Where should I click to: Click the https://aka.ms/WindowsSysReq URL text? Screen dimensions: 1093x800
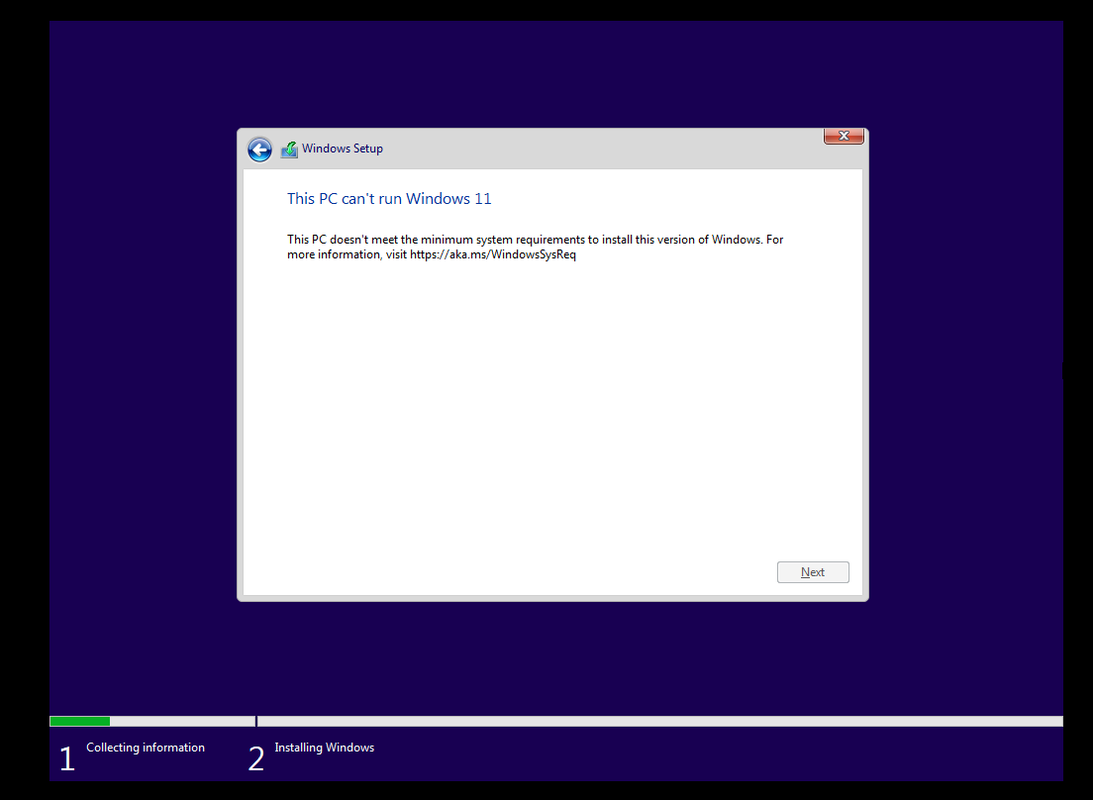pos(493,254)
